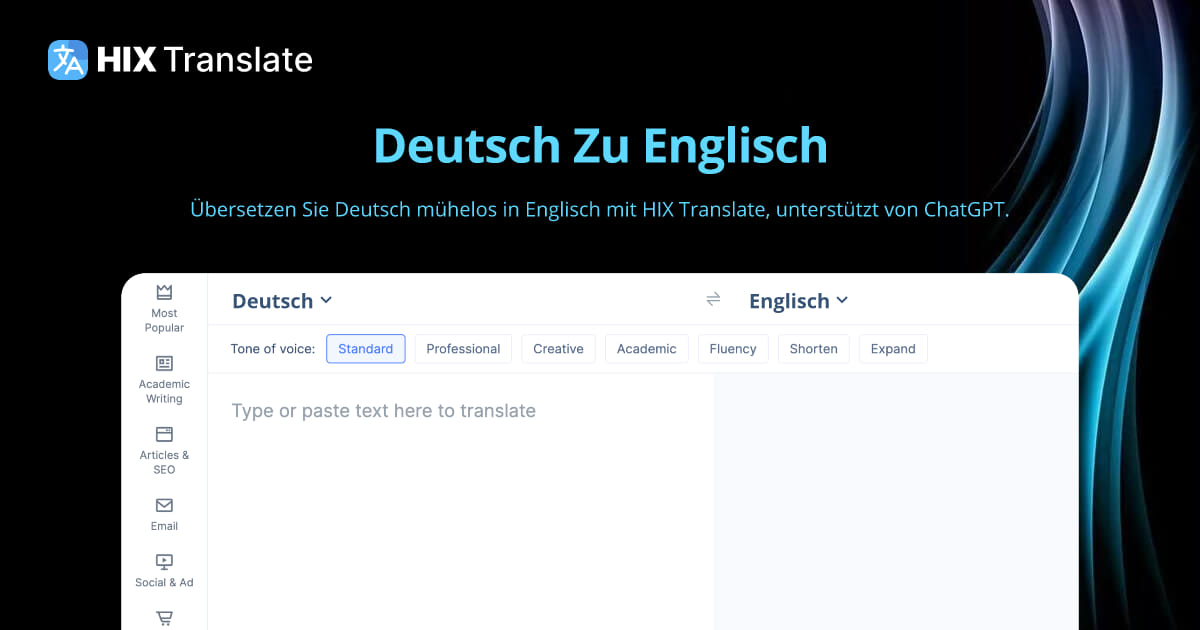The width and height of the screenshot is (1200, 630).
Task: Open the Deutsch language dropdown
Action: [281, 300]
